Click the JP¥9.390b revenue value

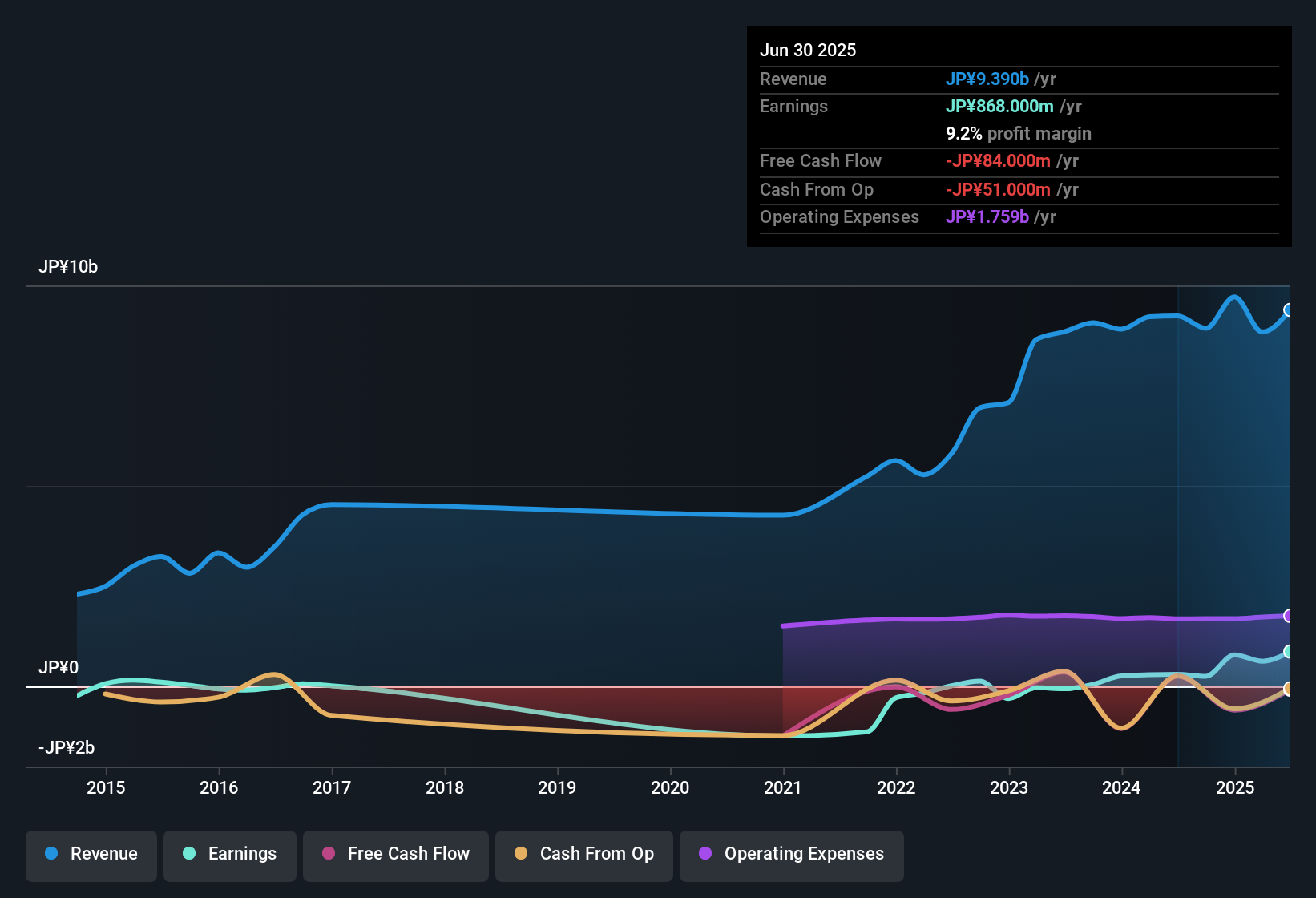tap(987, 79)
